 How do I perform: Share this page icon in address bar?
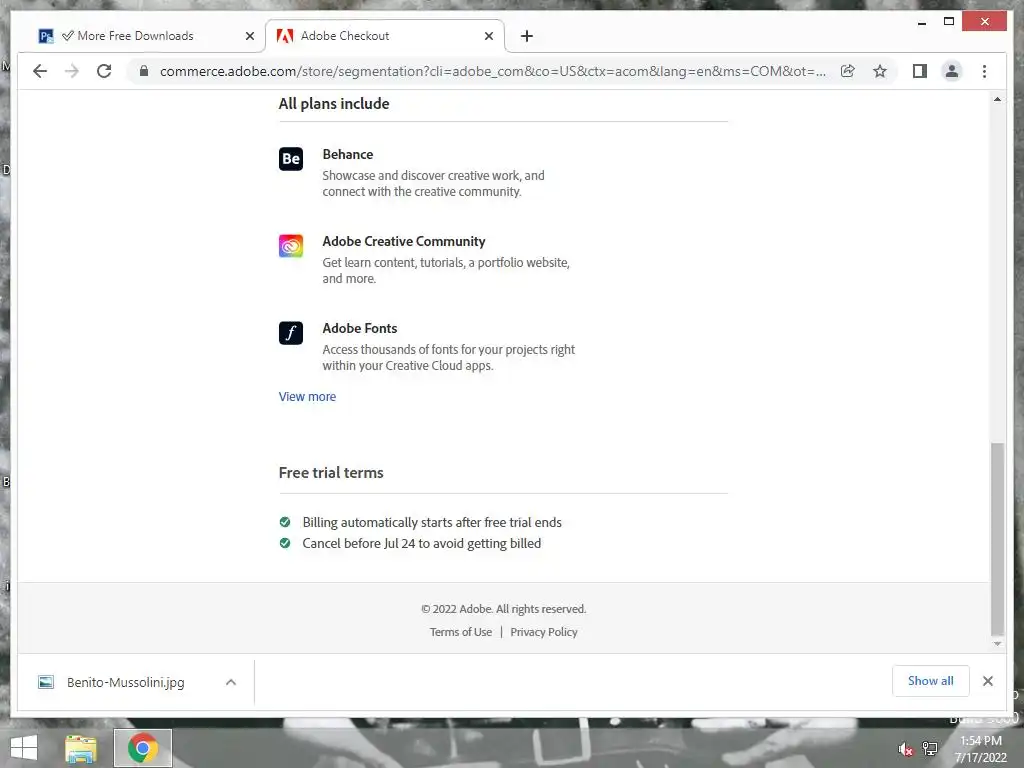coord(848,71)
